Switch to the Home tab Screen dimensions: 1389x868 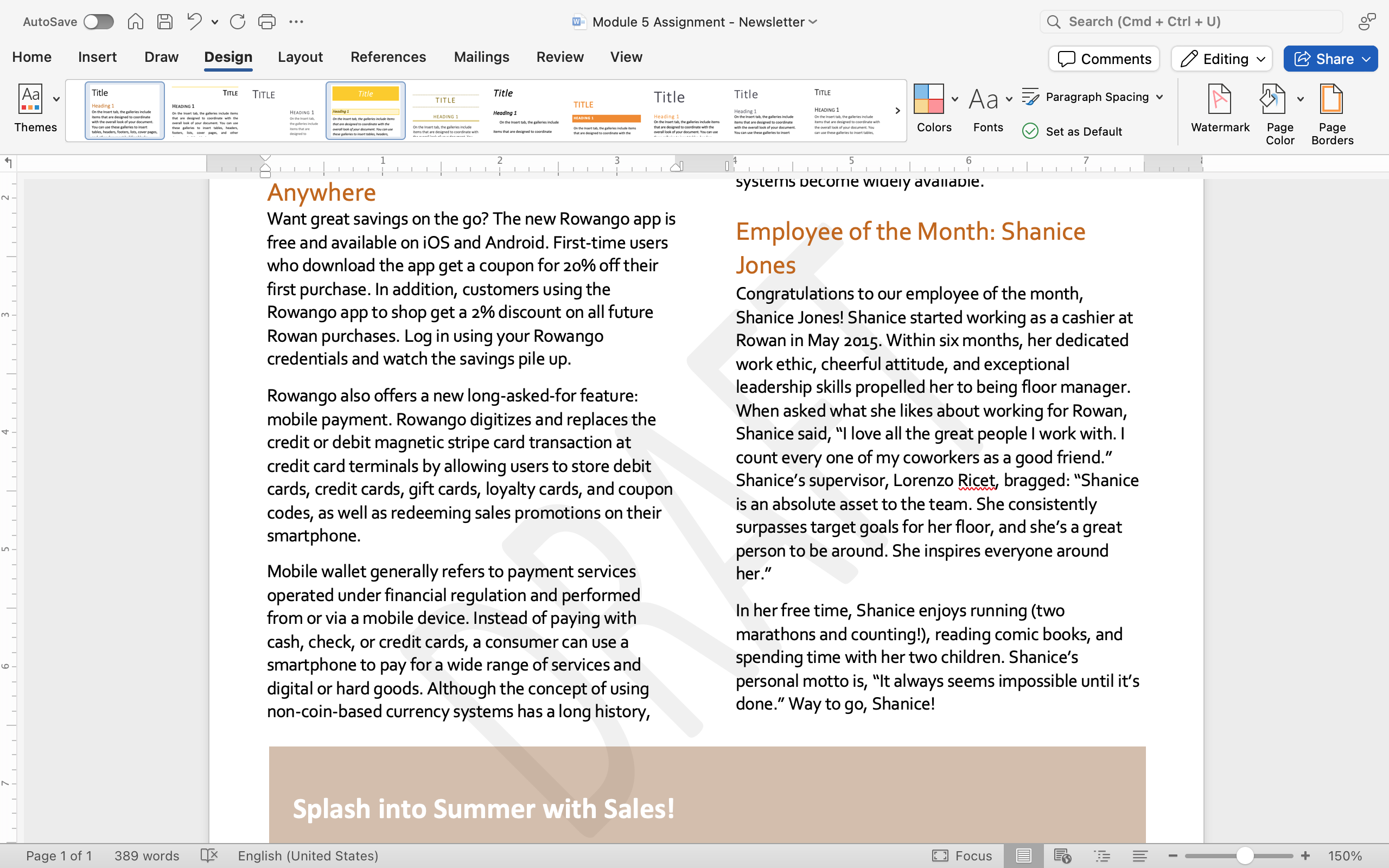pos(31,57)
